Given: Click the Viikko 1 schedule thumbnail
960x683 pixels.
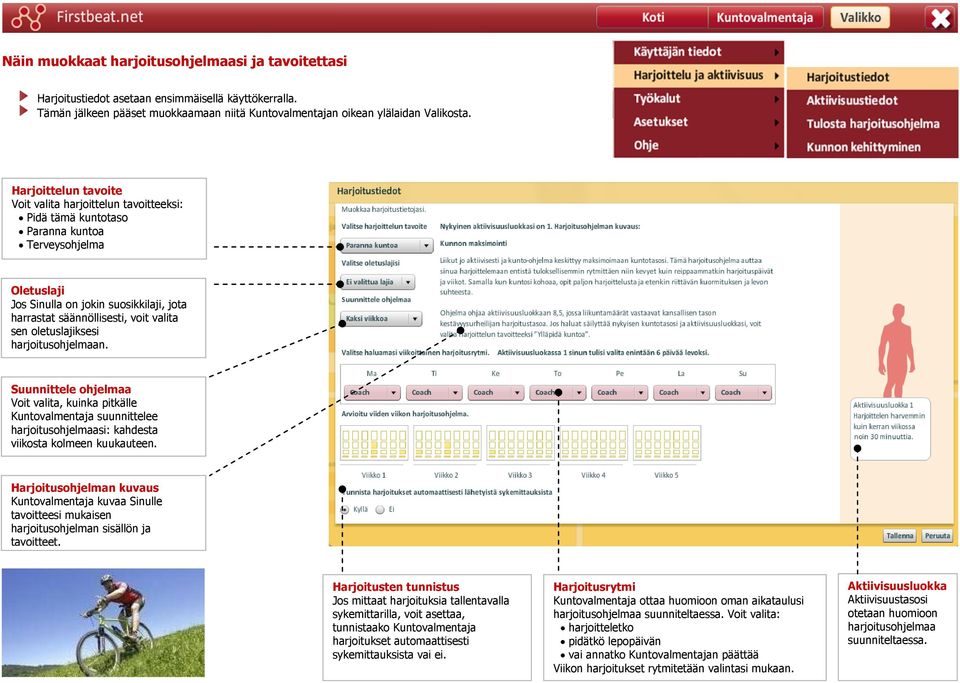Looking at the screenshot, I should click(x=374, y=444).
